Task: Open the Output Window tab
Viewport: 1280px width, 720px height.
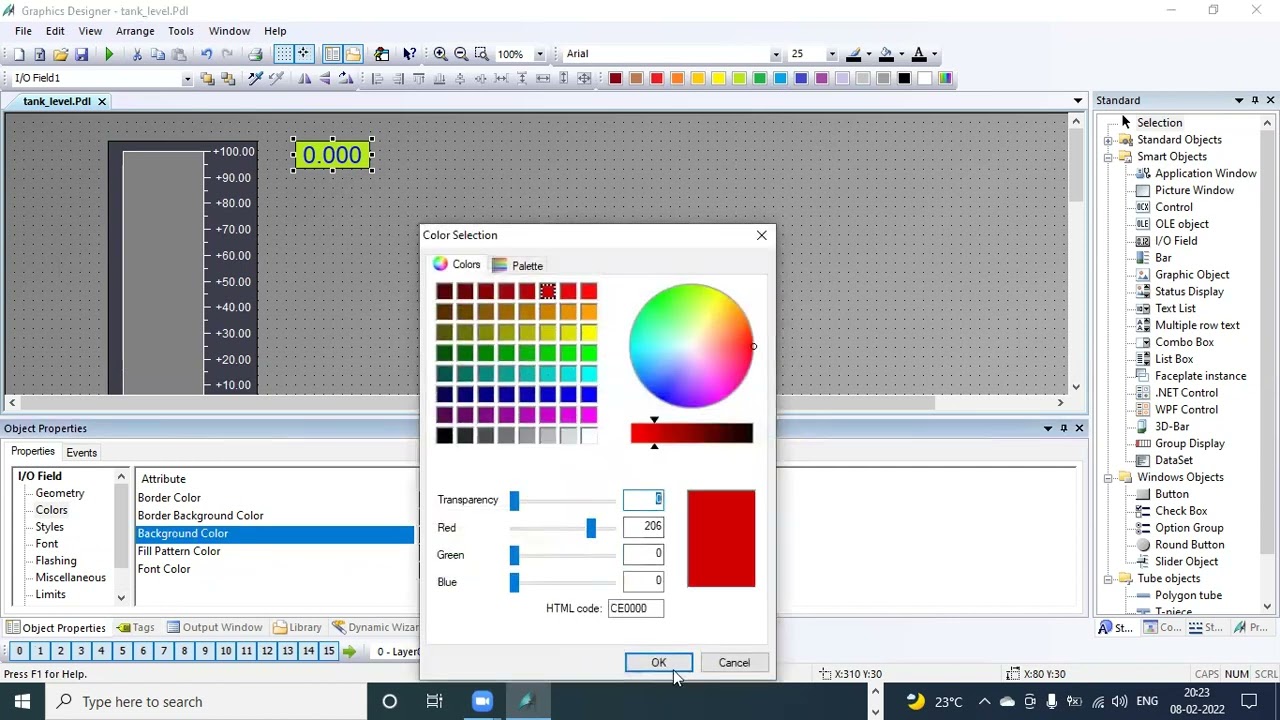Action: [213, 628]
